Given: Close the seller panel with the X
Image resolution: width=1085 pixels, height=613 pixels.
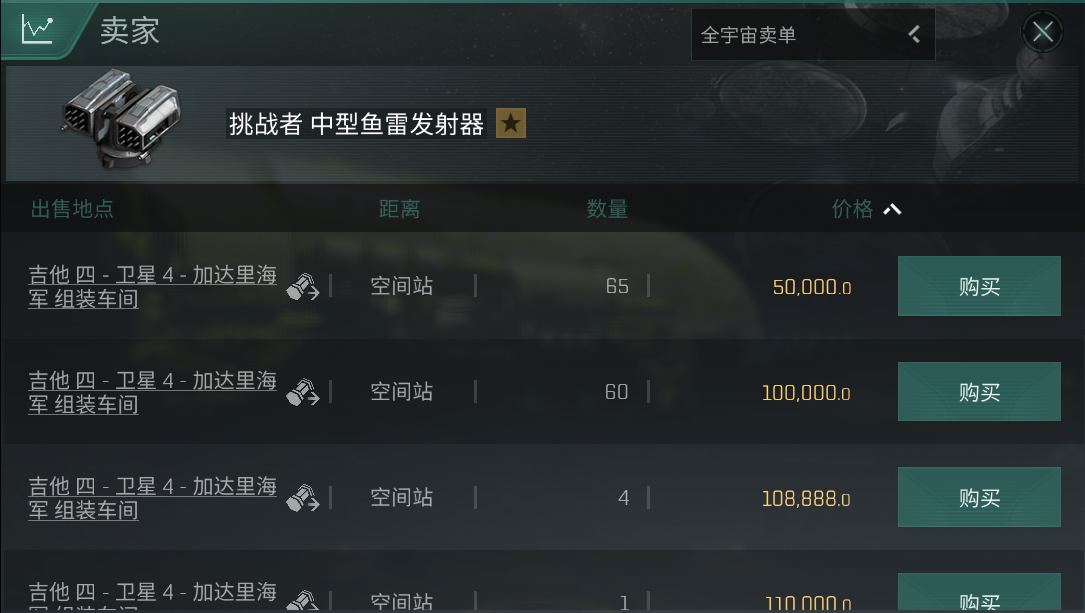Looking at the screenshot, I should [x=1042, y=31].
